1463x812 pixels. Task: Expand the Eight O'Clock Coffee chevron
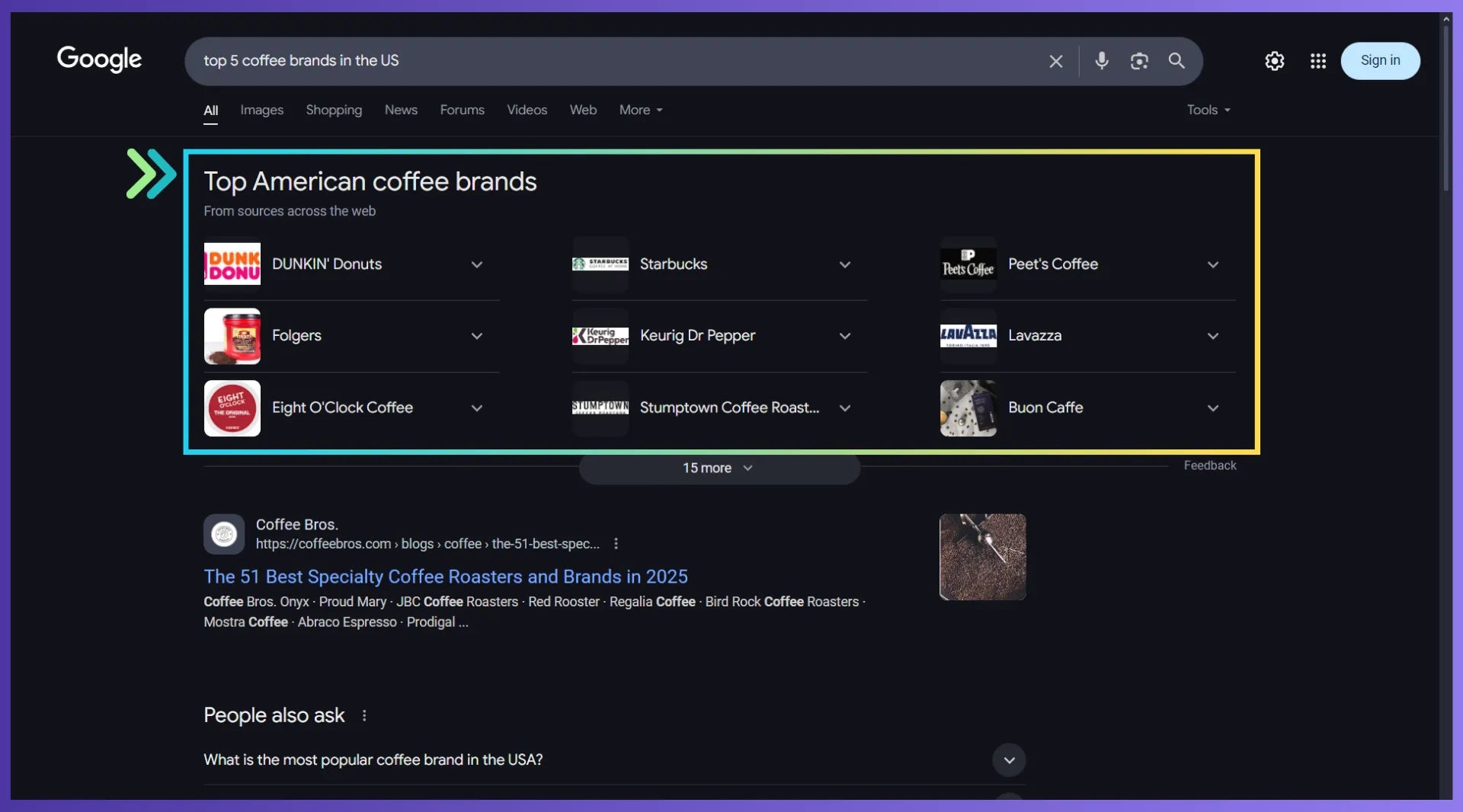pyautogui.click(x=477, y=408)
